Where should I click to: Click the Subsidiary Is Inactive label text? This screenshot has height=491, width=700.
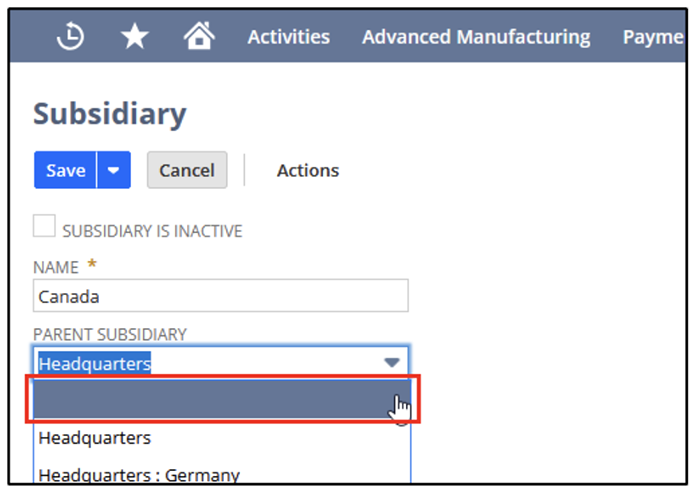[x=152, y=231]
